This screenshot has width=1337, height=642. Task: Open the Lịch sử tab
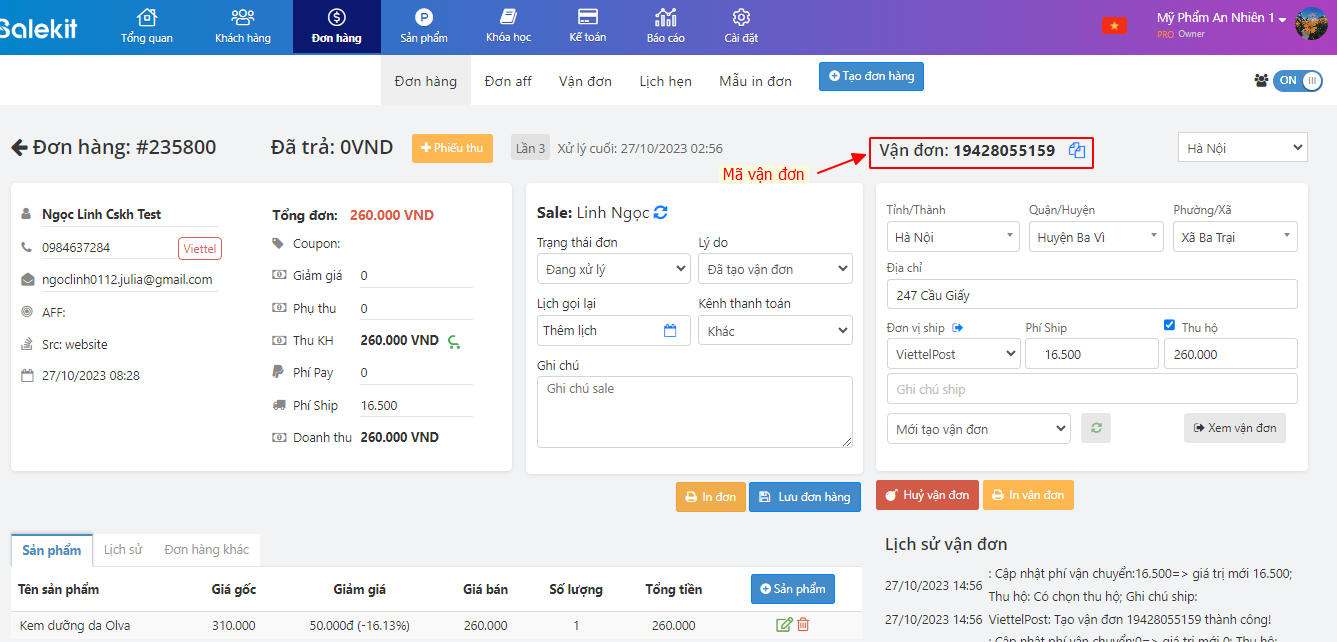(x=122, y=550)
